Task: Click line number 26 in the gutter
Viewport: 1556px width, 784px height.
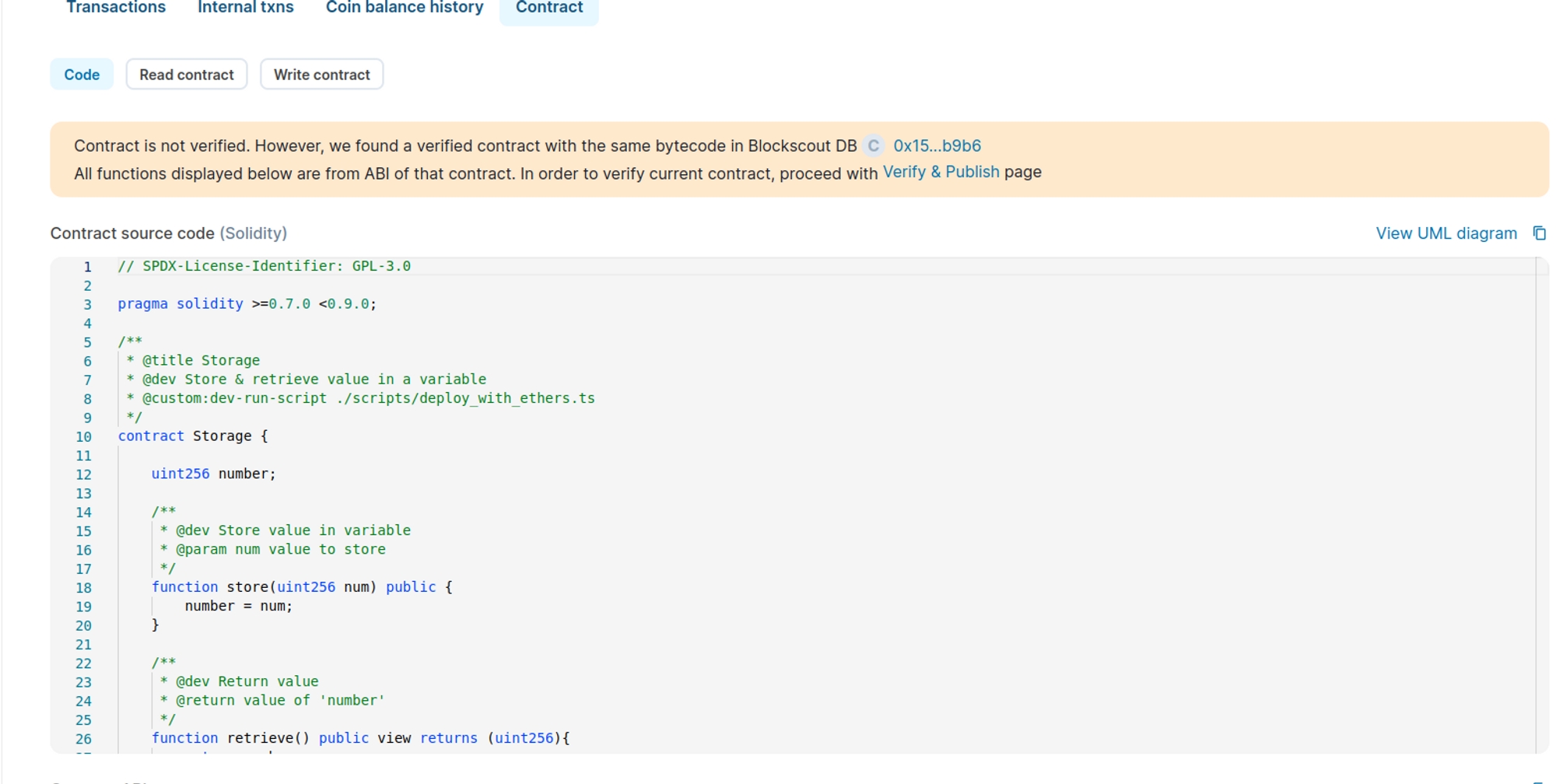Action: pos(83,739)
